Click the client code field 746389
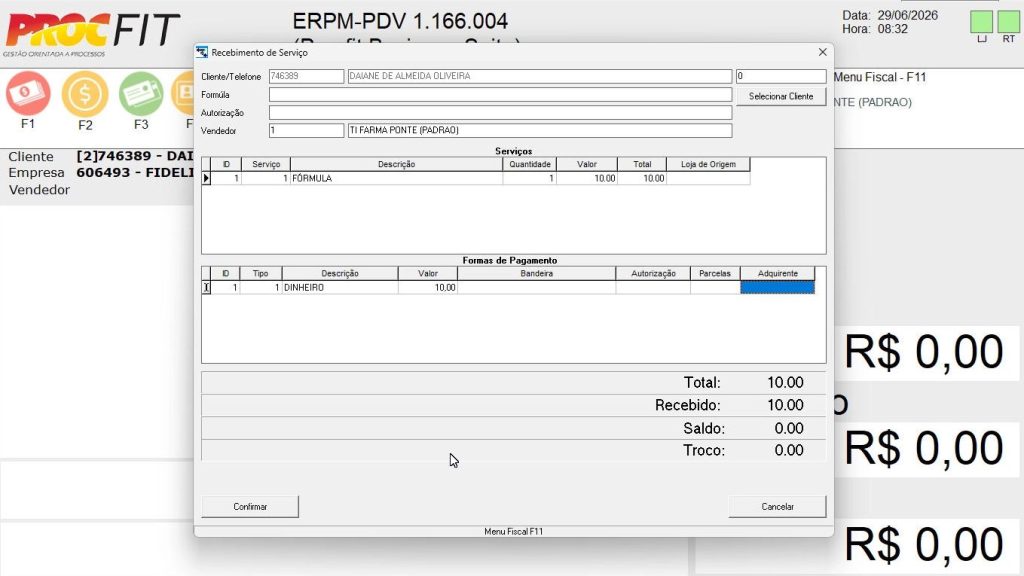 306,76
